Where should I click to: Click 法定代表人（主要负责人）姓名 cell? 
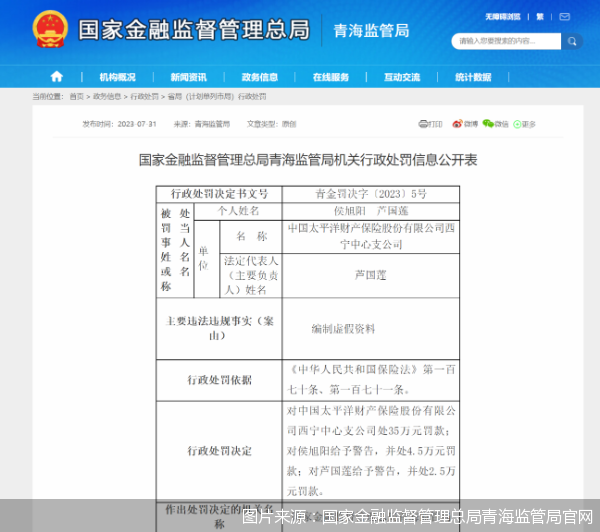251,275
